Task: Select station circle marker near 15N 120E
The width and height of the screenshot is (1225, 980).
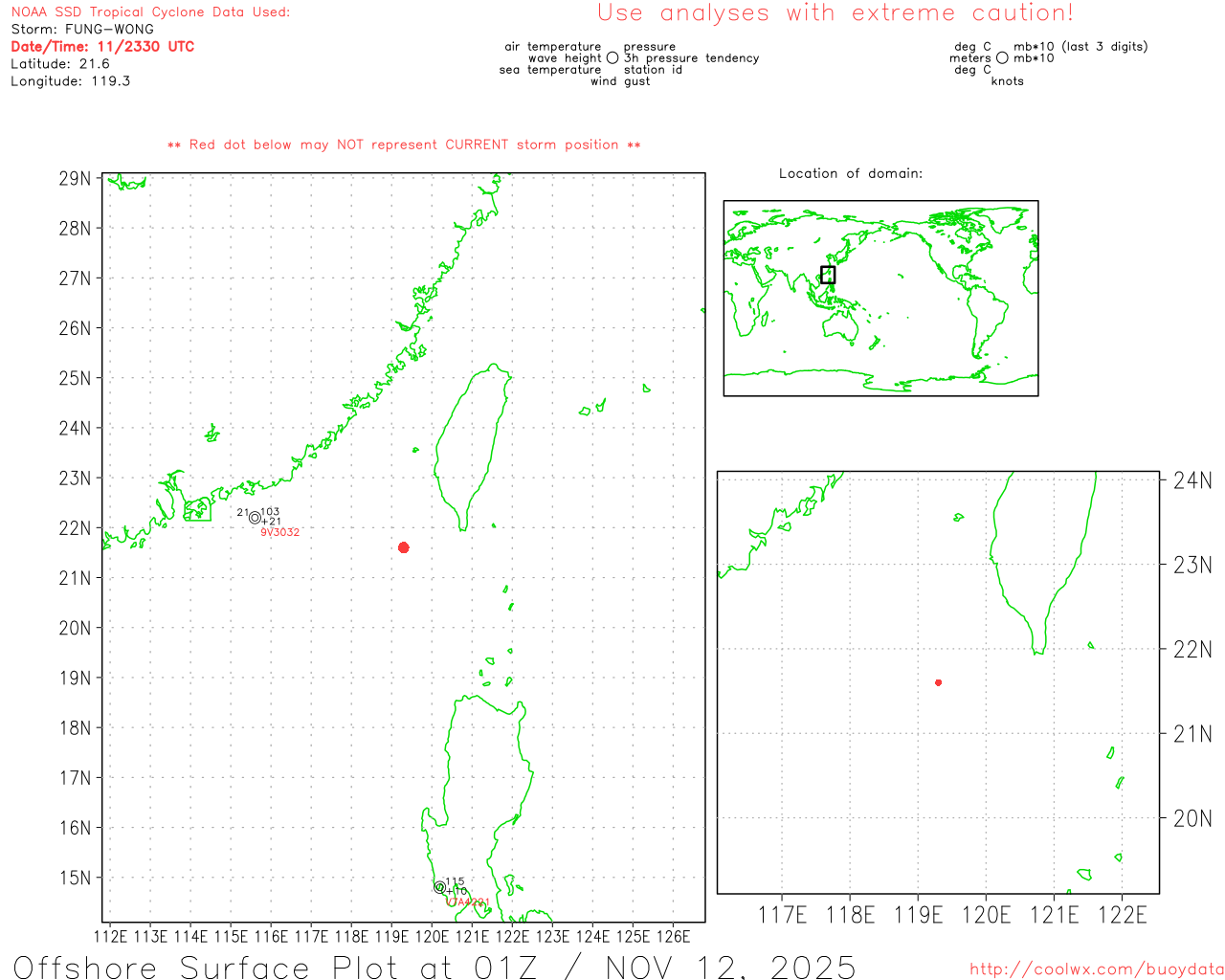Action: click(439, 887)
